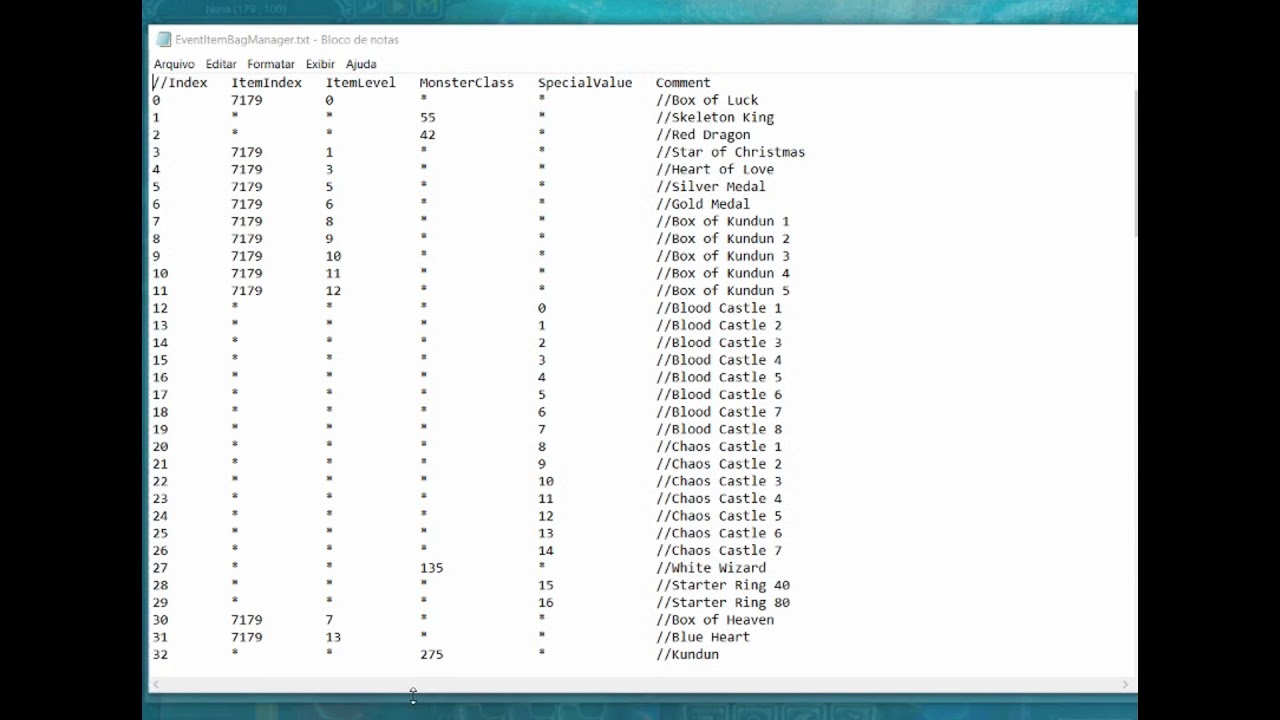Viewport: 1280px width, 720px height.
Task: Click SpecialValue 16 in Starter Ring 80 row
Action: point(545,603)
